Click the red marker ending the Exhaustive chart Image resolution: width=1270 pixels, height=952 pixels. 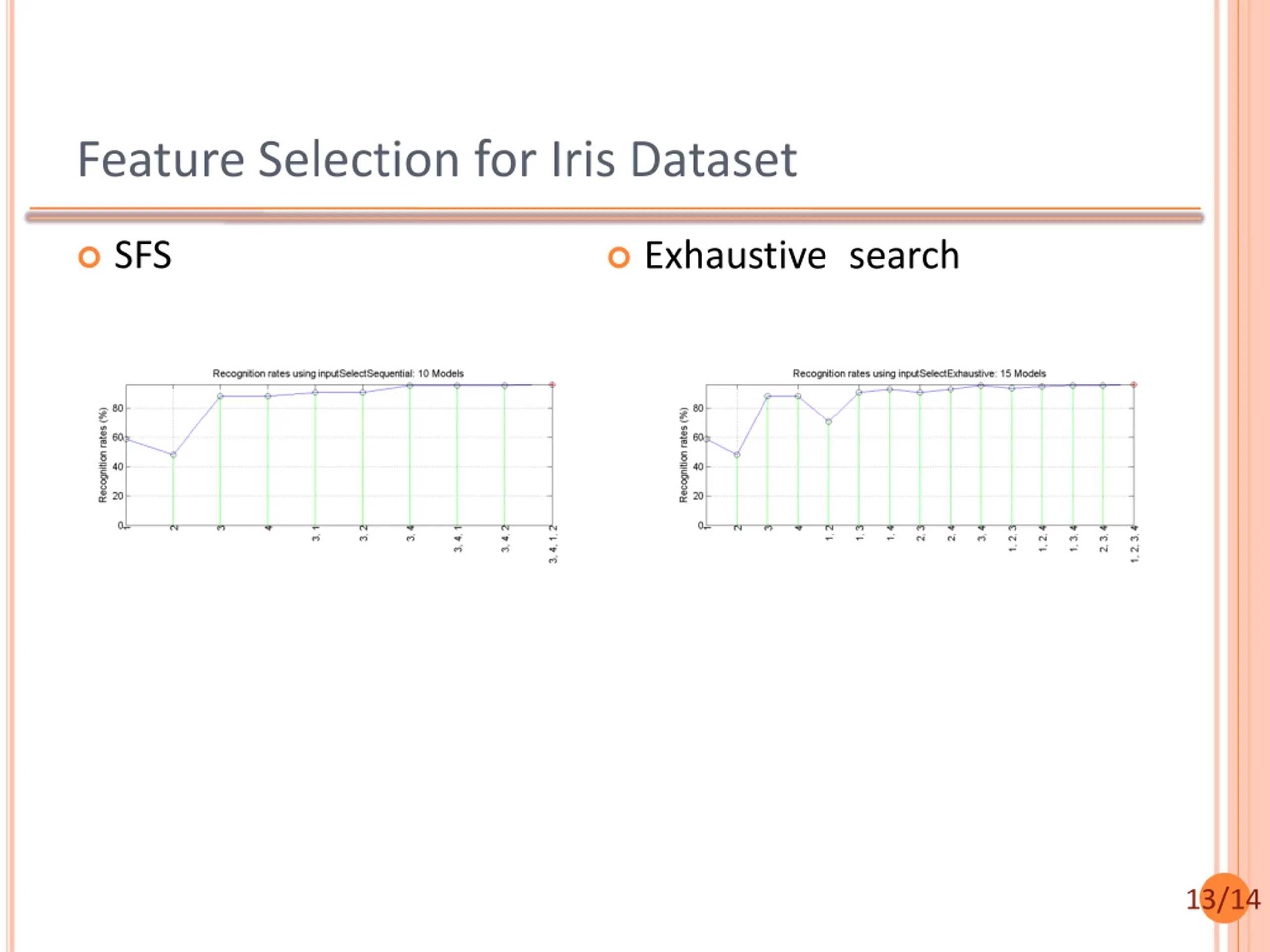click(x=1134, y=384)
